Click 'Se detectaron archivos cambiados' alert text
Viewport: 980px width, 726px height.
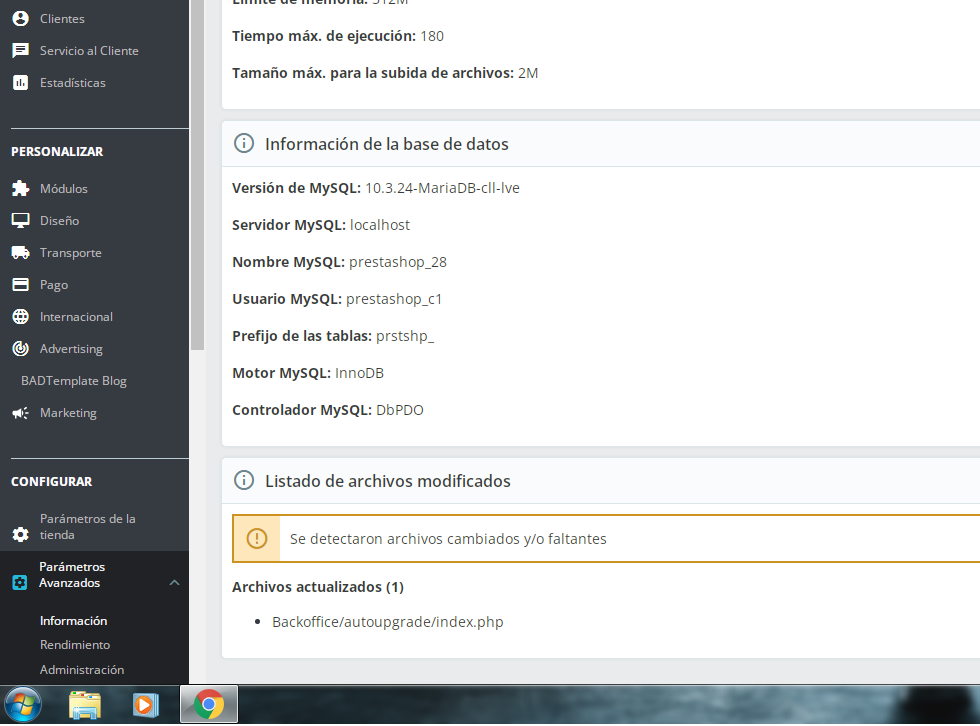pyautogui.click(x=448, y=539)
